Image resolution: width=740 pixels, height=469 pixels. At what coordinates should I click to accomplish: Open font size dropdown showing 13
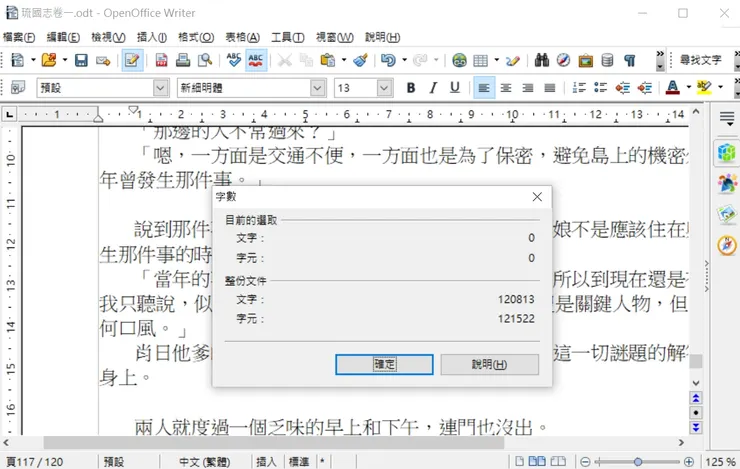click(385, 88)
